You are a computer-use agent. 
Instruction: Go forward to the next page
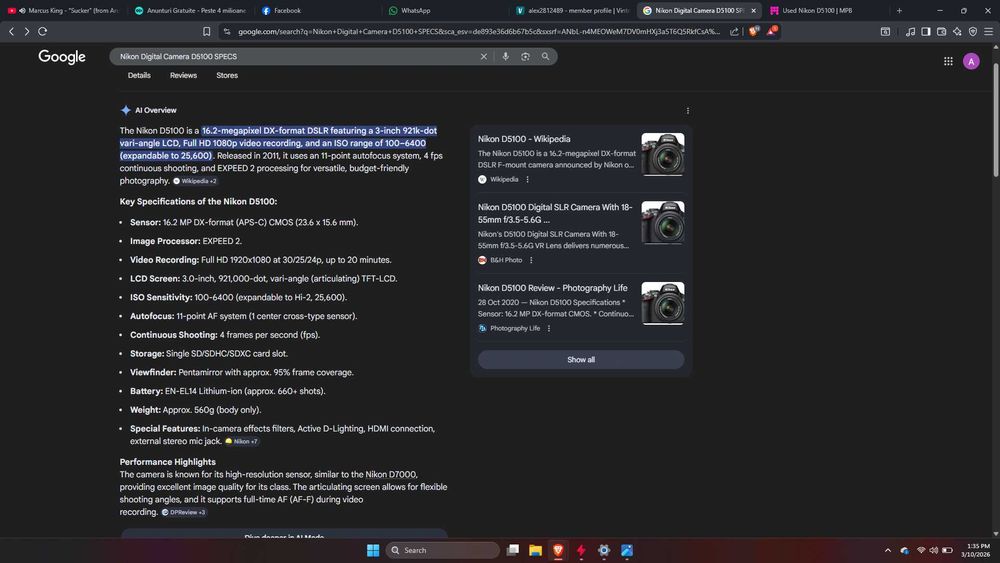click(27, 31)
